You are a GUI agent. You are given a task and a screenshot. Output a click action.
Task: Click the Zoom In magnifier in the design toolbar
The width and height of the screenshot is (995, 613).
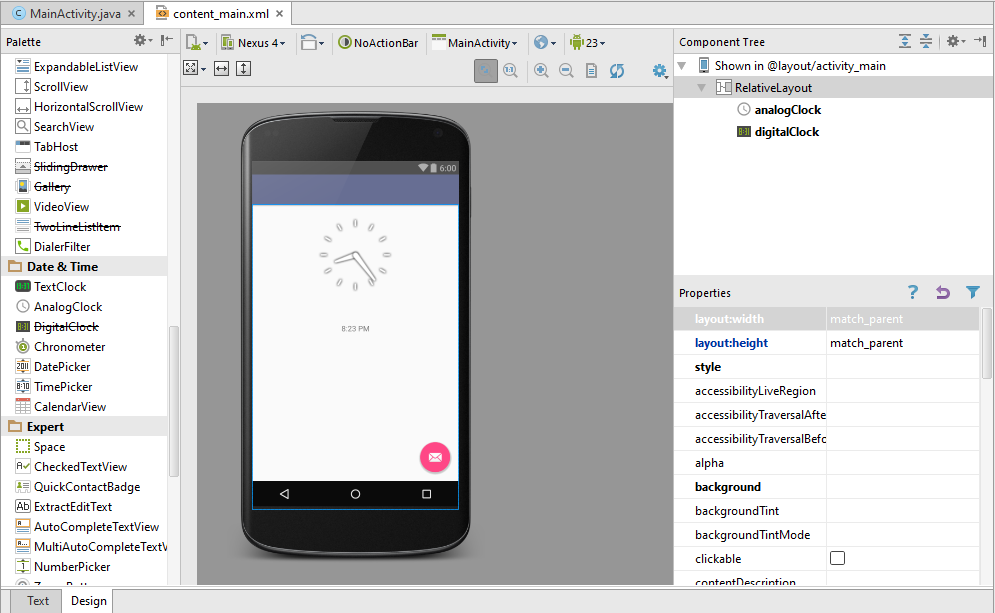(539, 71)
